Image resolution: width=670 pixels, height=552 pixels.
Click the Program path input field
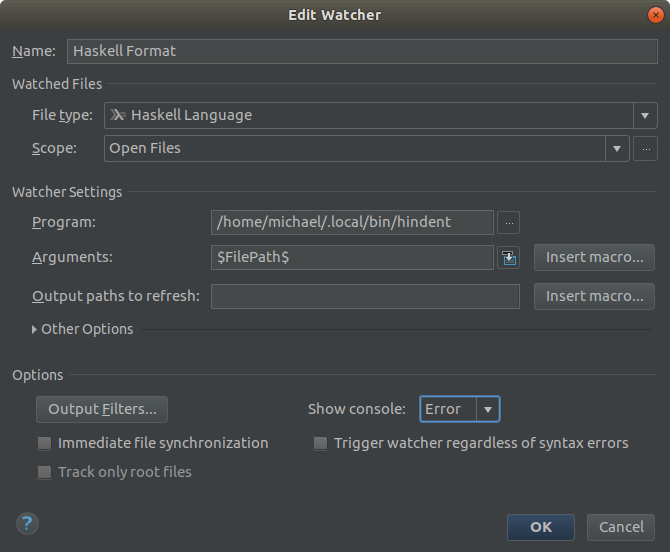(352, 222)
